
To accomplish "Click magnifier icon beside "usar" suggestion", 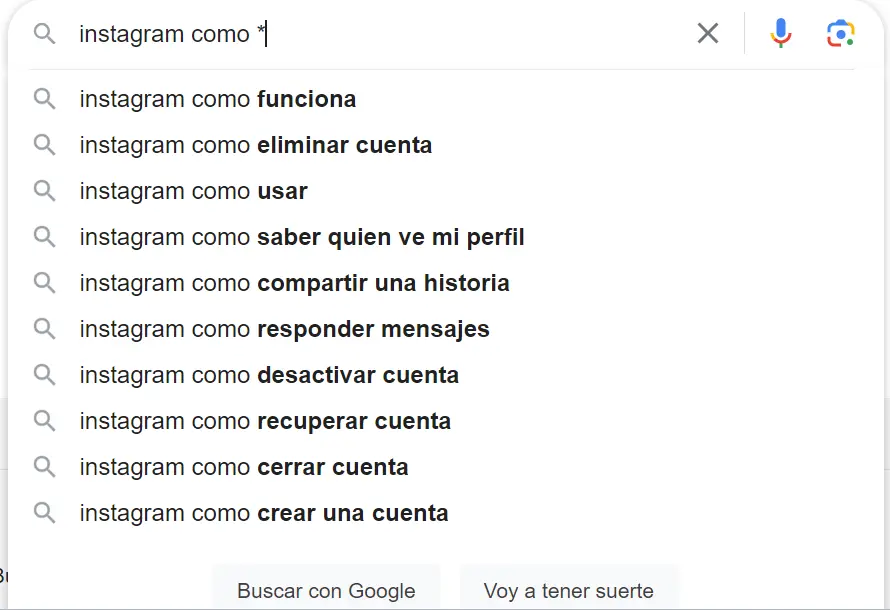I will [x=44, y=191].
